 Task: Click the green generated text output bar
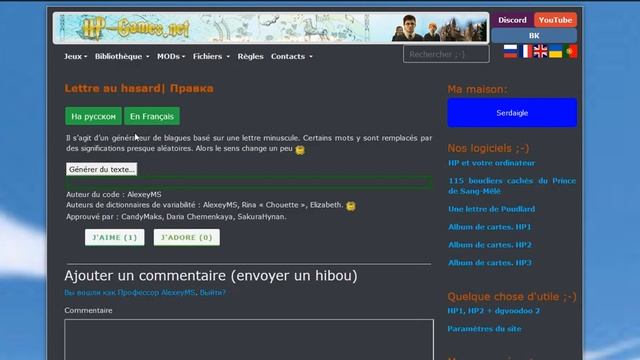tap(249, 182)
